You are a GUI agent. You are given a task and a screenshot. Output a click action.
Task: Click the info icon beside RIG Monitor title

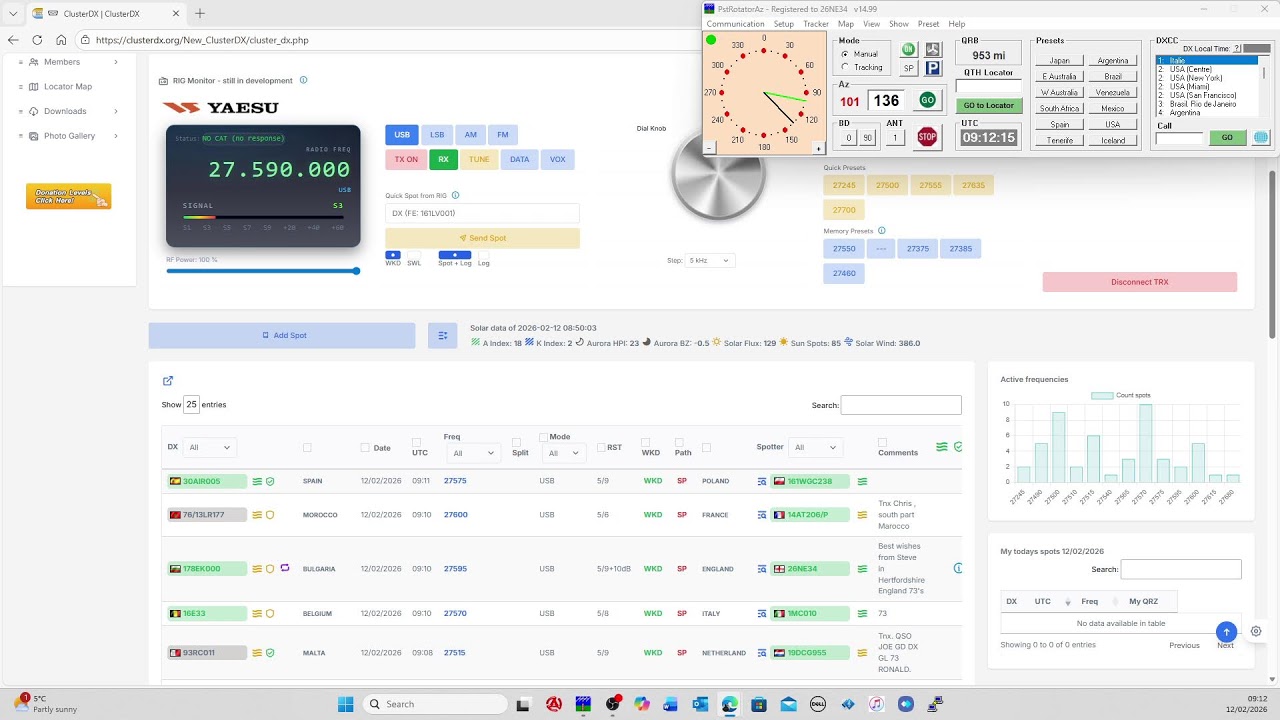[x=304, y=80]
